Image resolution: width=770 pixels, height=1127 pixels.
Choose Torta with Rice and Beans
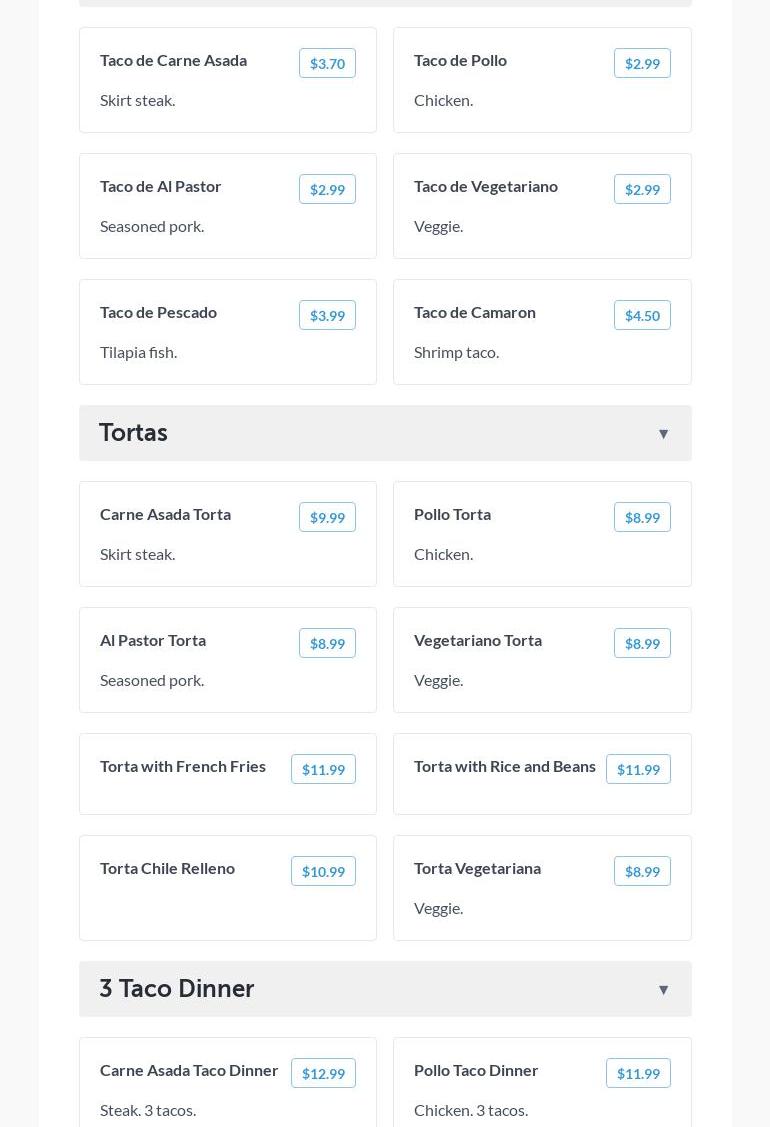tap(505, 767)
